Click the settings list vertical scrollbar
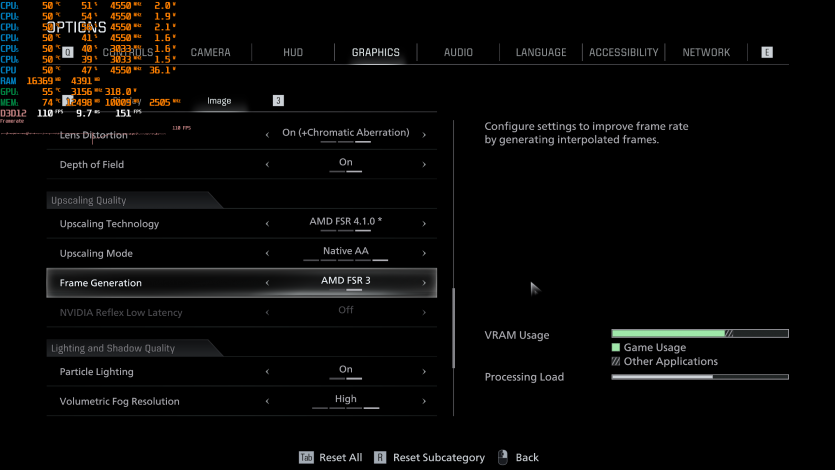835x470 pixels. 454,340
